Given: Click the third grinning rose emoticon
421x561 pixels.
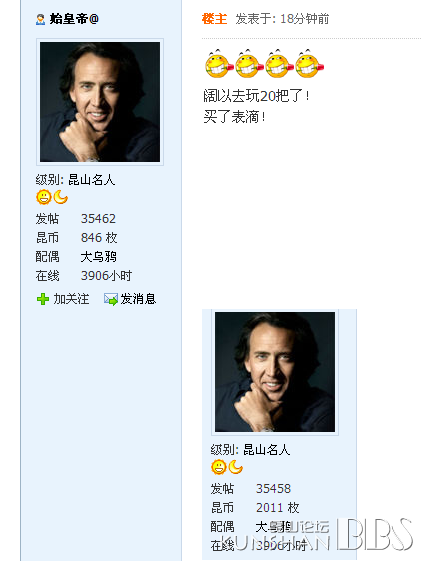Looking at the screenshot, I should point(279,64).
